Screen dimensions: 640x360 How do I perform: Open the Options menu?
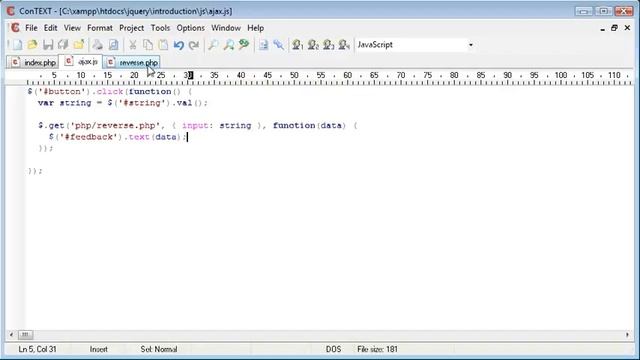(x=191, y=28)
